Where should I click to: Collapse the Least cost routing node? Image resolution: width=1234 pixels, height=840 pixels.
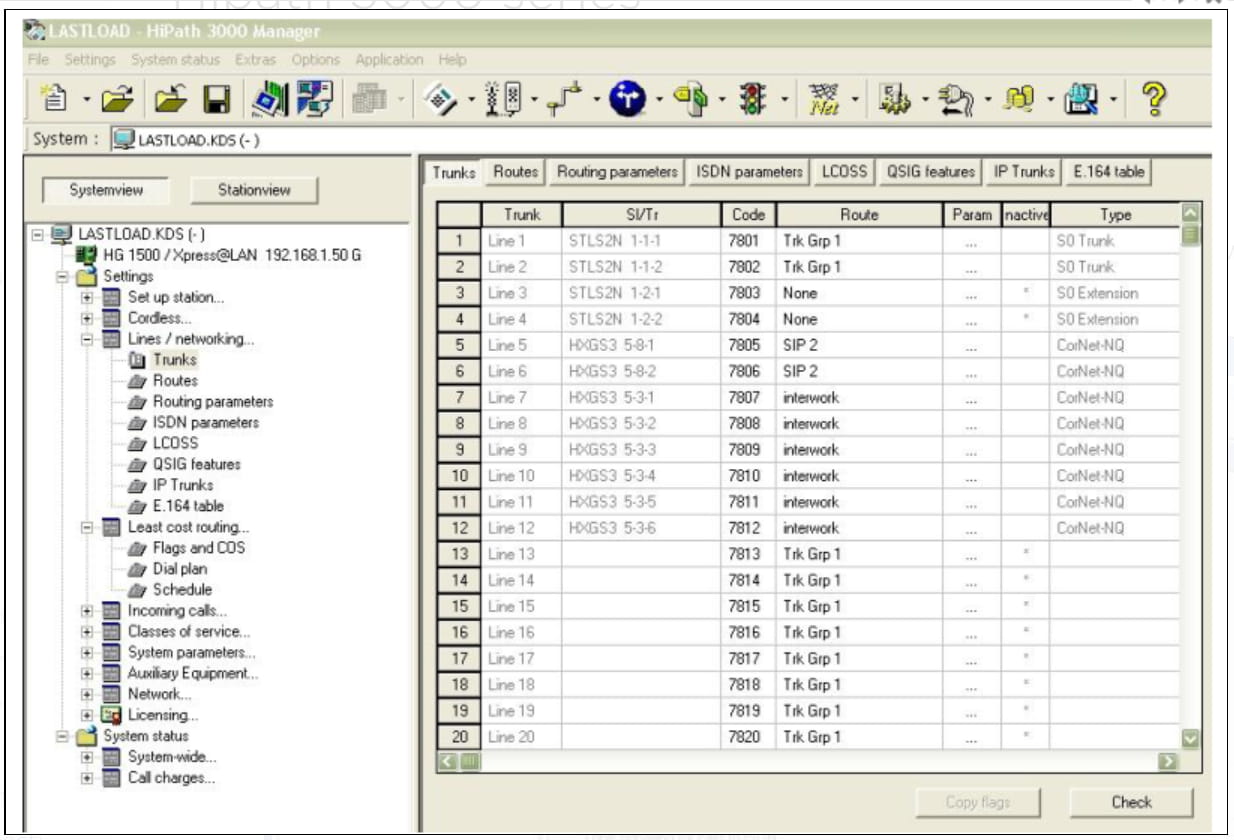click(x=87, y=527)
